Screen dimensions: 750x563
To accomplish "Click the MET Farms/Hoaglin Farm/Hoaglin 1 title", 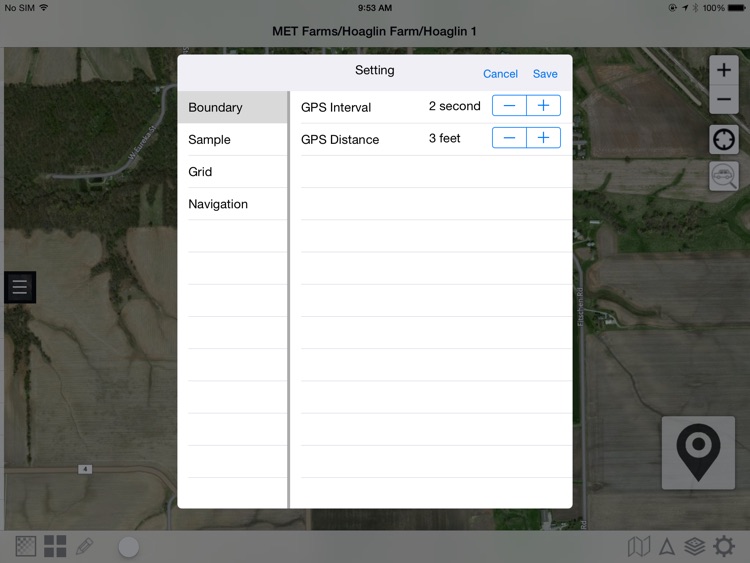I will click(x=374, y=31).
